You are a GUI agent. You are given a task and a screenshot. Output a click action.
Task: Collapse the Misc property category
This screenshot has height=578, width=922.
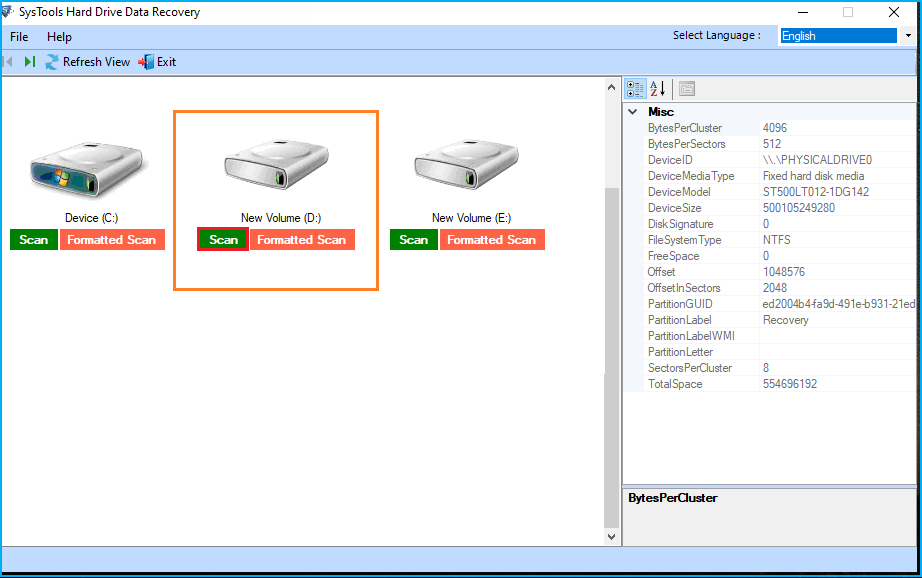(633, 112)
